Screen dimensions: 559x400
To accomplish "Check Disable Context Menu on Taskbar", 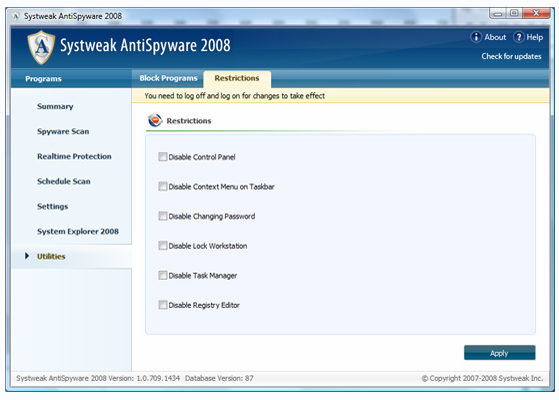I will coord(163,186).
